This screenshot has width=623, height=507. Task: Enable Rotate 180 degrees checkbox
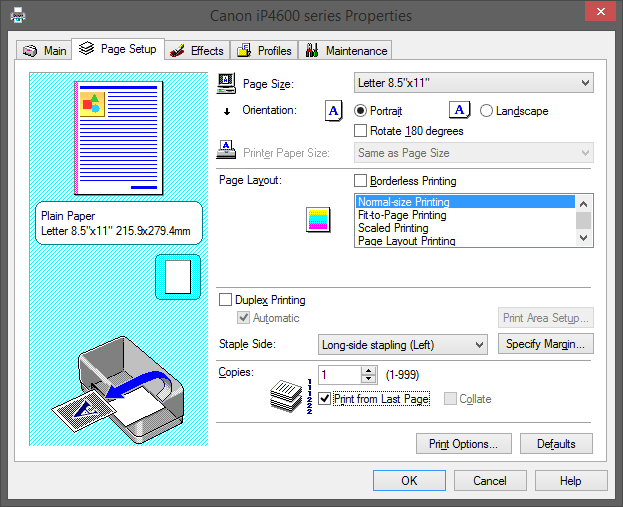click(x=360, y=131)
